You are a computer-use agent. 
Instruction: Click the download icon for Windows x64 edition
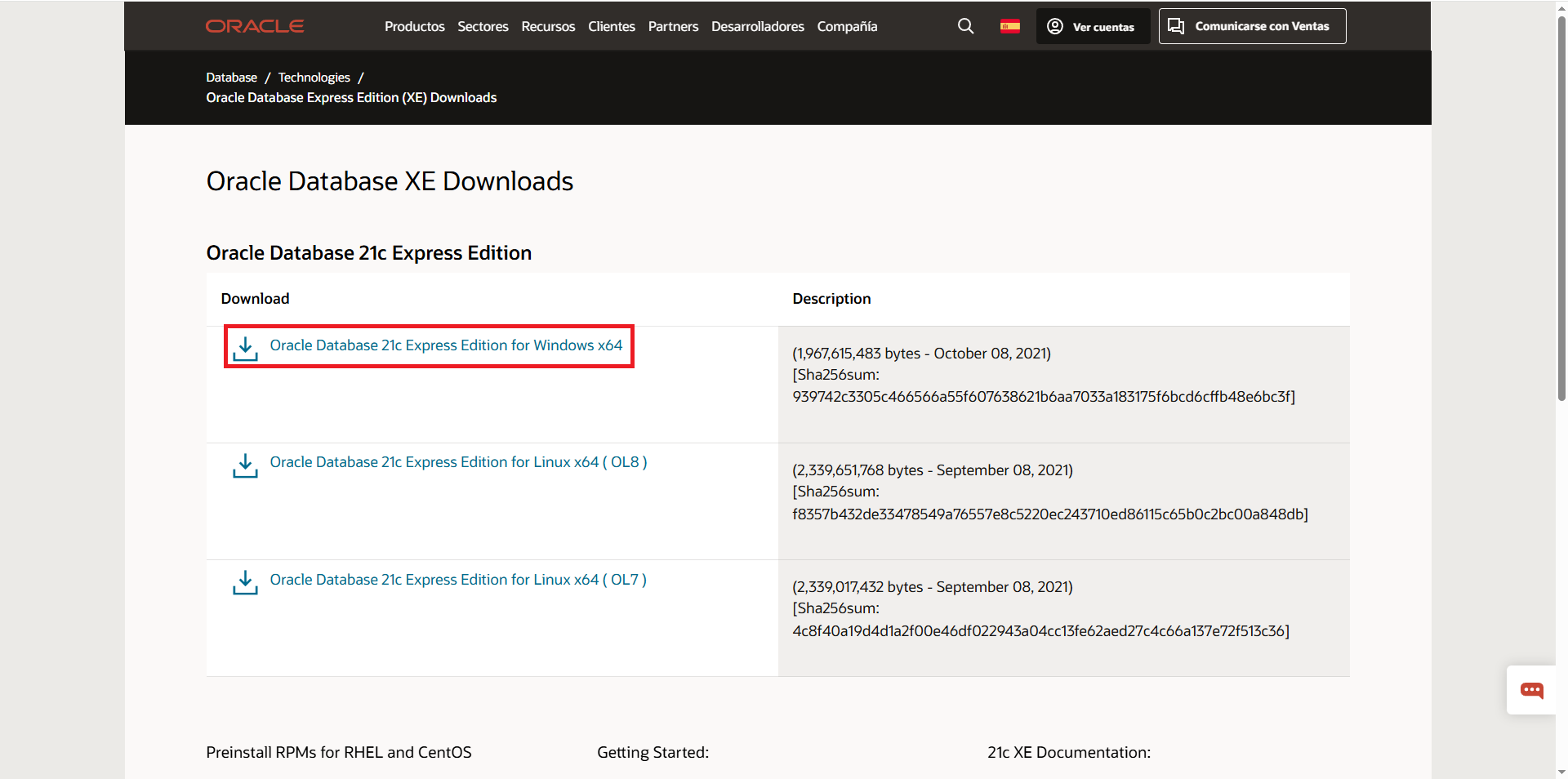point(245,348)
